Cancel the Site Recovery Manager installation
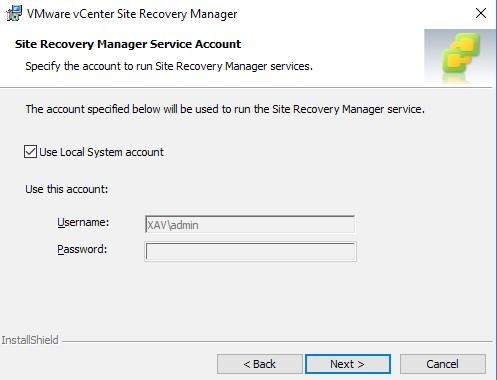The width and height of the screenshot is (497, 380). (x=443, y=364)
